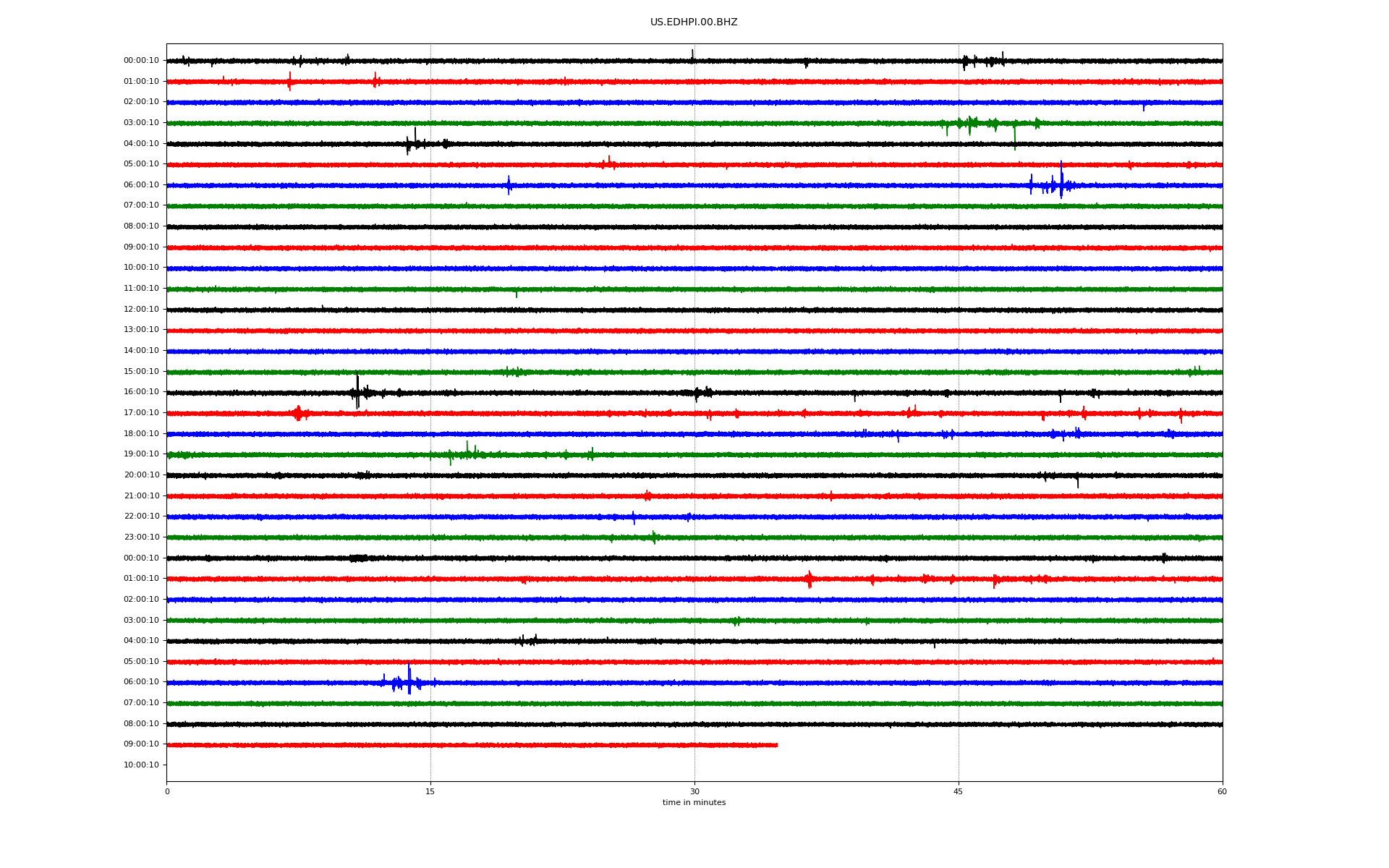Click the 10:00:10 label at the bottom
The width and height of the screenshot is (1389, 868).
click(x=141, y=765)
